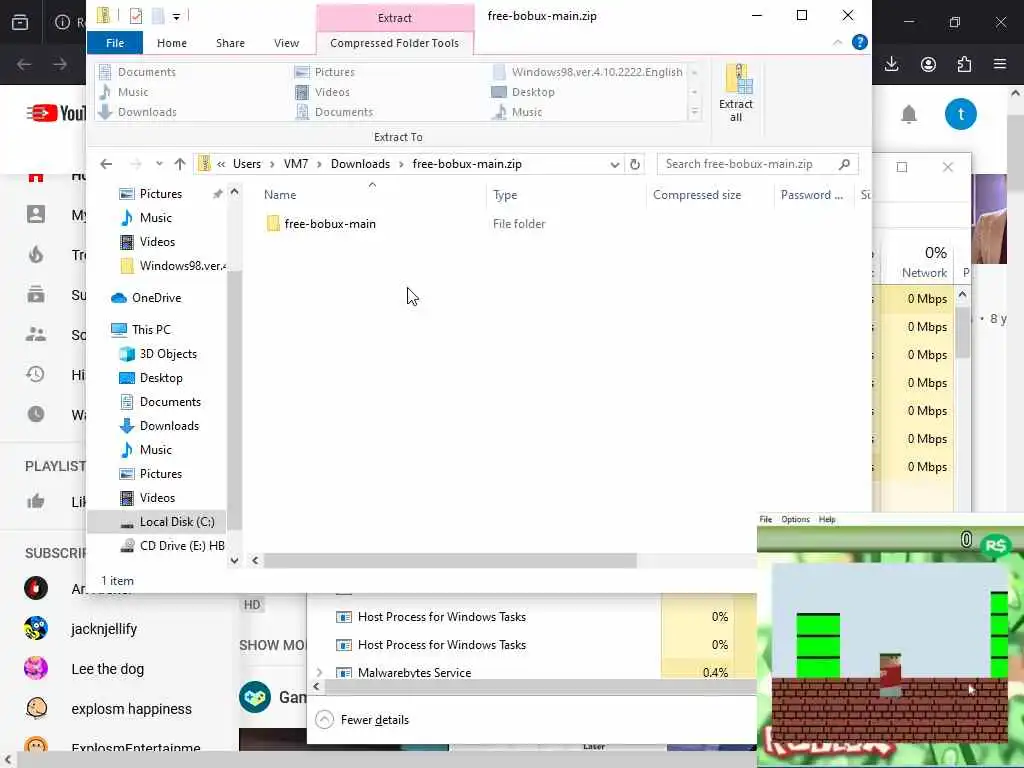Expand the Malwarebytes Service process row
1024x768 pixels.
319,672
